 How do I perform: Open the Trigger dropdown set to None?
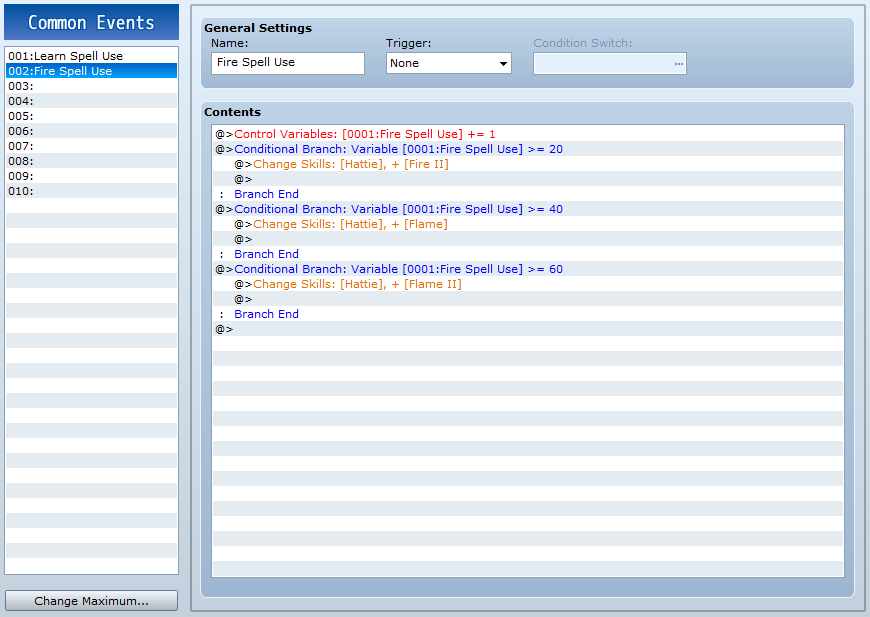coord(448,63)
